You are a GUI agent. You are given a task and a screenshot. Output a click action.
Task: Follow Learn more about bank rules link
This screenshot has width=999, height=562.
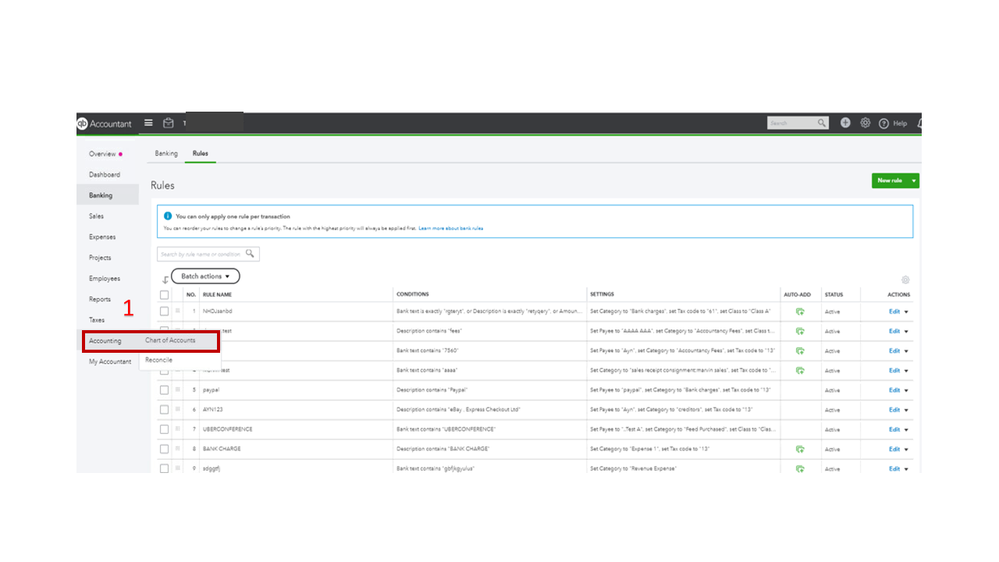pos(451,228)
